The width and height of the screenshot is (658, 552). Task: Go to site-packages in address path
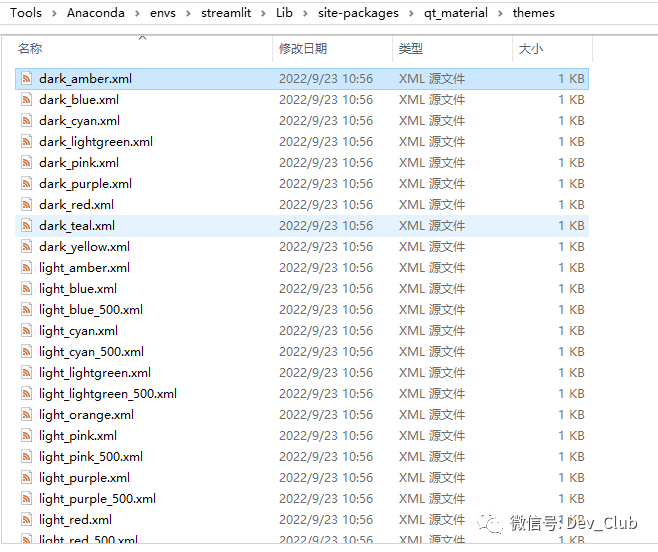pos(358,13)
